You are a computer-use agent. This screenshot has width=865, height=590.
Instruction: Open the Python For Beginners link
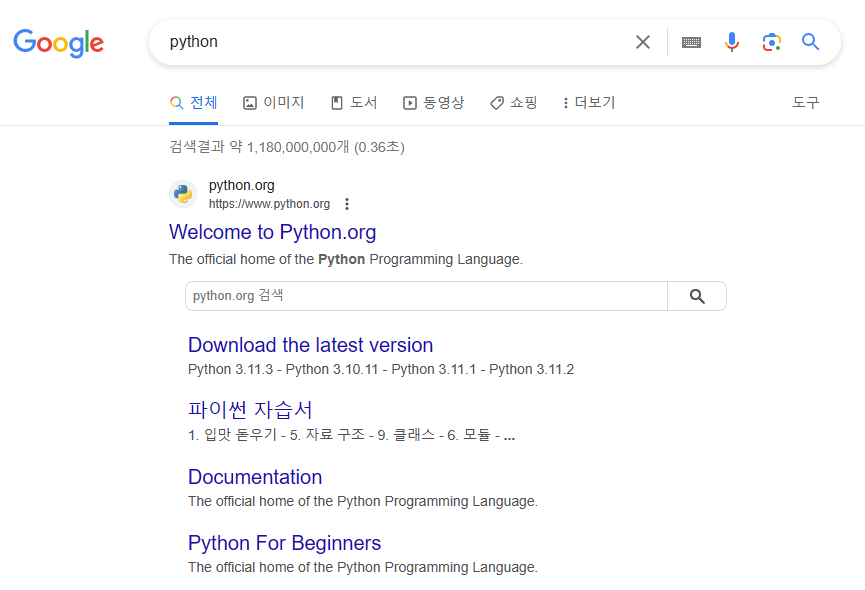point(285,543)
